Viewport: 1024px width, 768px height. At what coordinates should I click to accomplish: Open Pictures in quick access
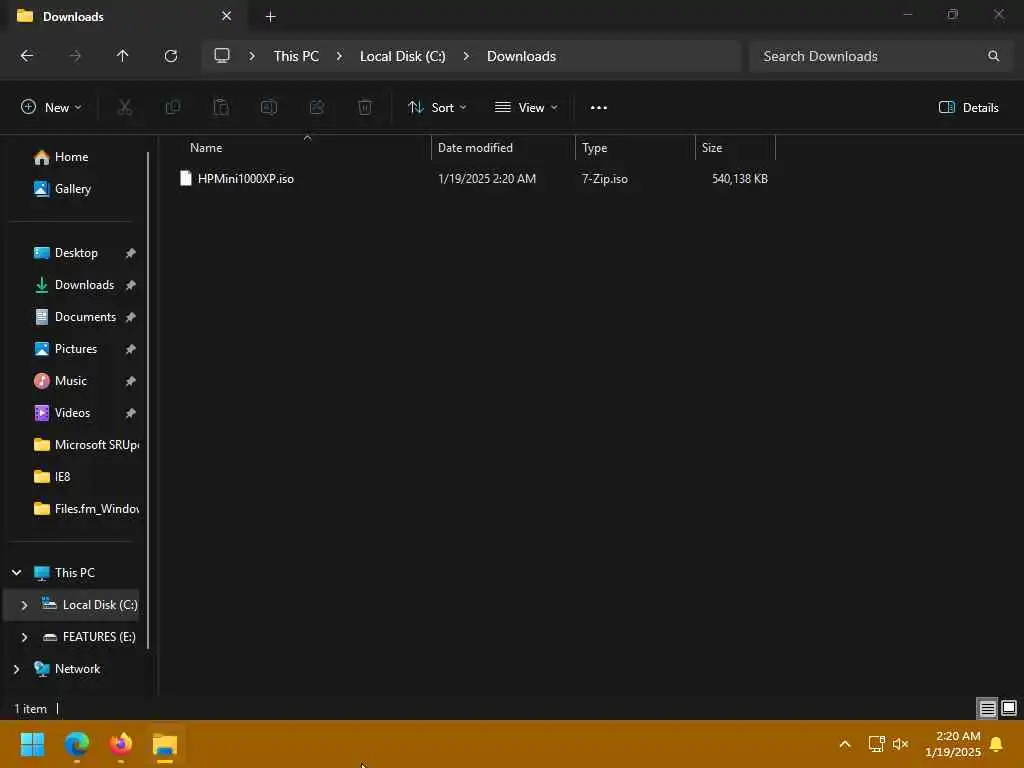click(x=65, y=349)
